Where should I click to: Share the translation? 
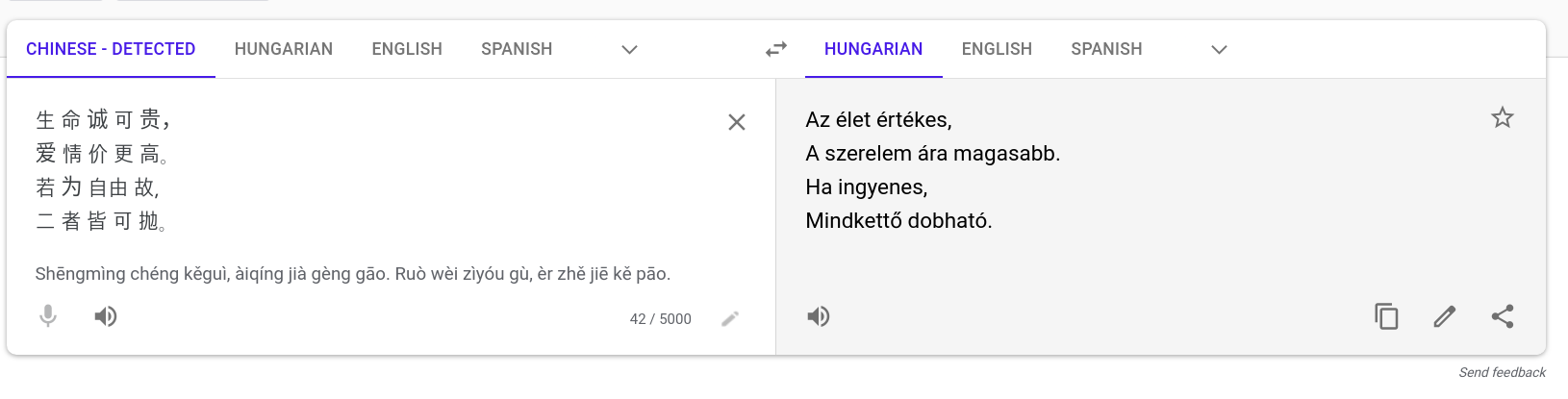click(1503, 316)
